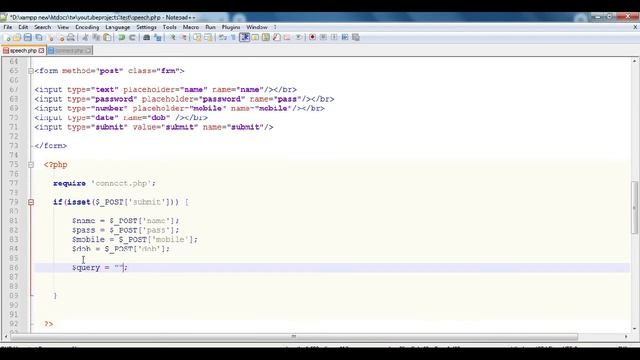Open the View menu
The image size is (640, 360).
(x=63, y=27)
